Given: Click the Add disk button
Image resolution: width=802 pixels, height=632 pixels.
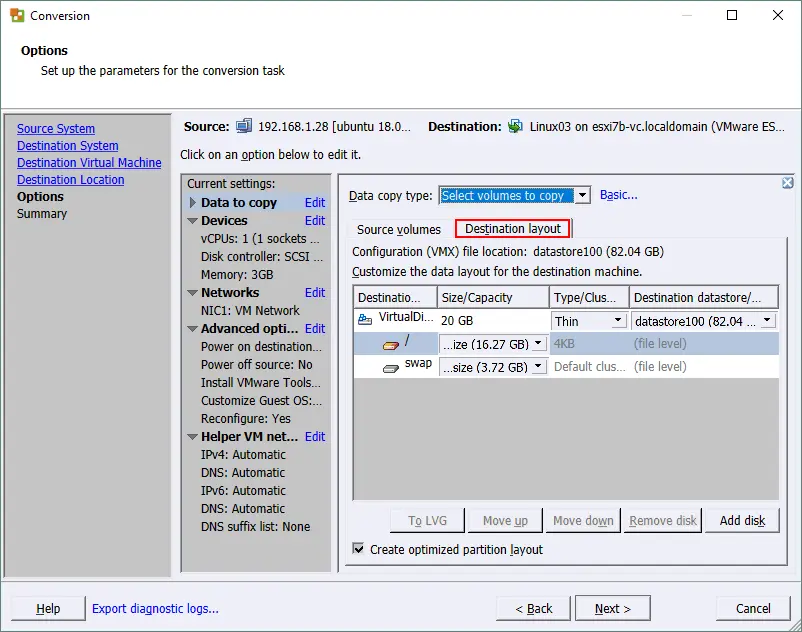Looking at the screenshot, I should (x=742, y=521).
